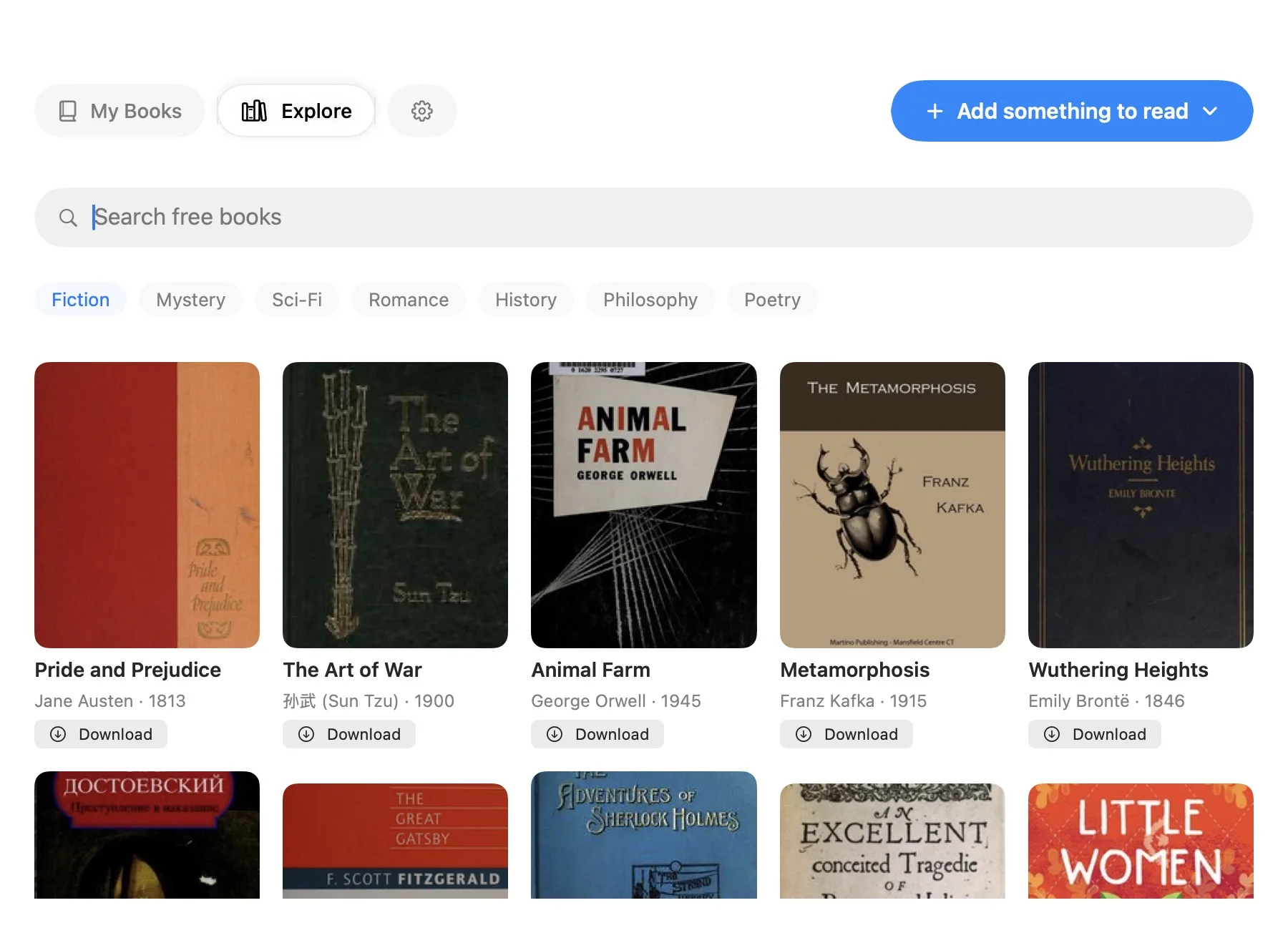Select the Poetry category chip
The image size is (1288, 933).
(x=772, y=300)
